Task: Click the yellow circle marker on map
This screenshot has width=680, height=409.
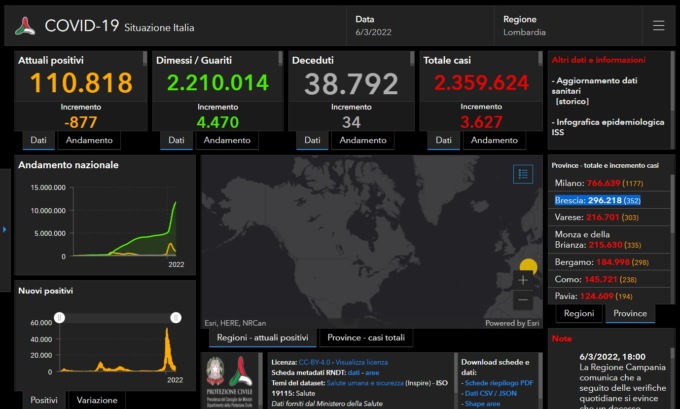Action: tap(529, 266)
